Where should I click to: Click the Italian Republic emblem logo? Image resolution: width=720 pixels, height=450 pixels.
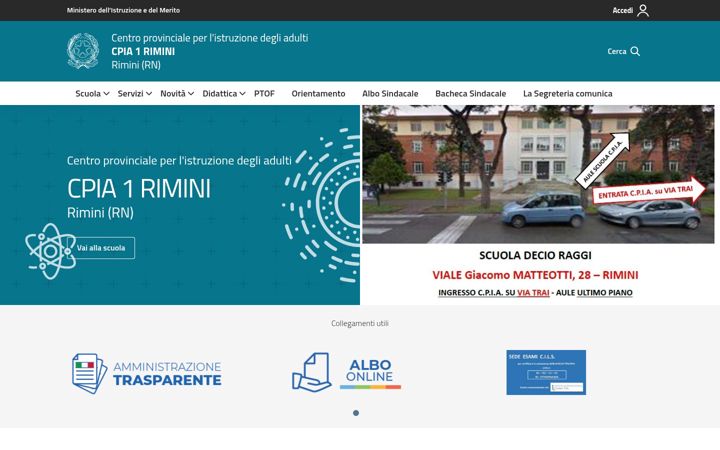83,51
